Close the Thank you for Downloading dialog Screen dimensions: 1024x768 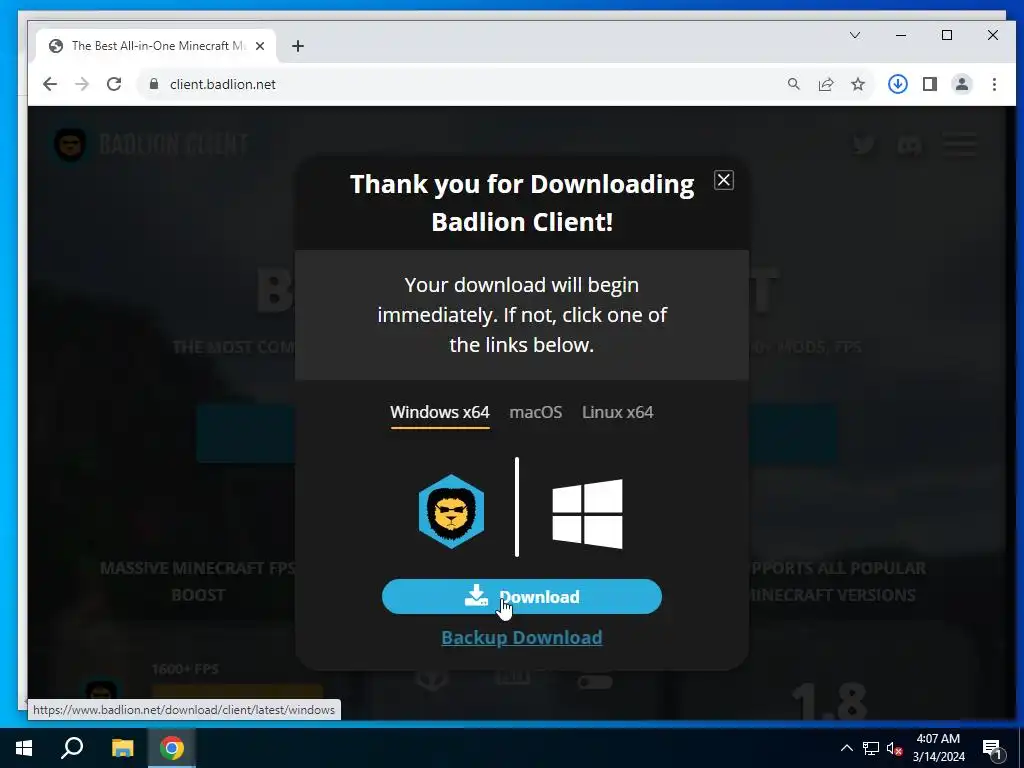point(724,180)
